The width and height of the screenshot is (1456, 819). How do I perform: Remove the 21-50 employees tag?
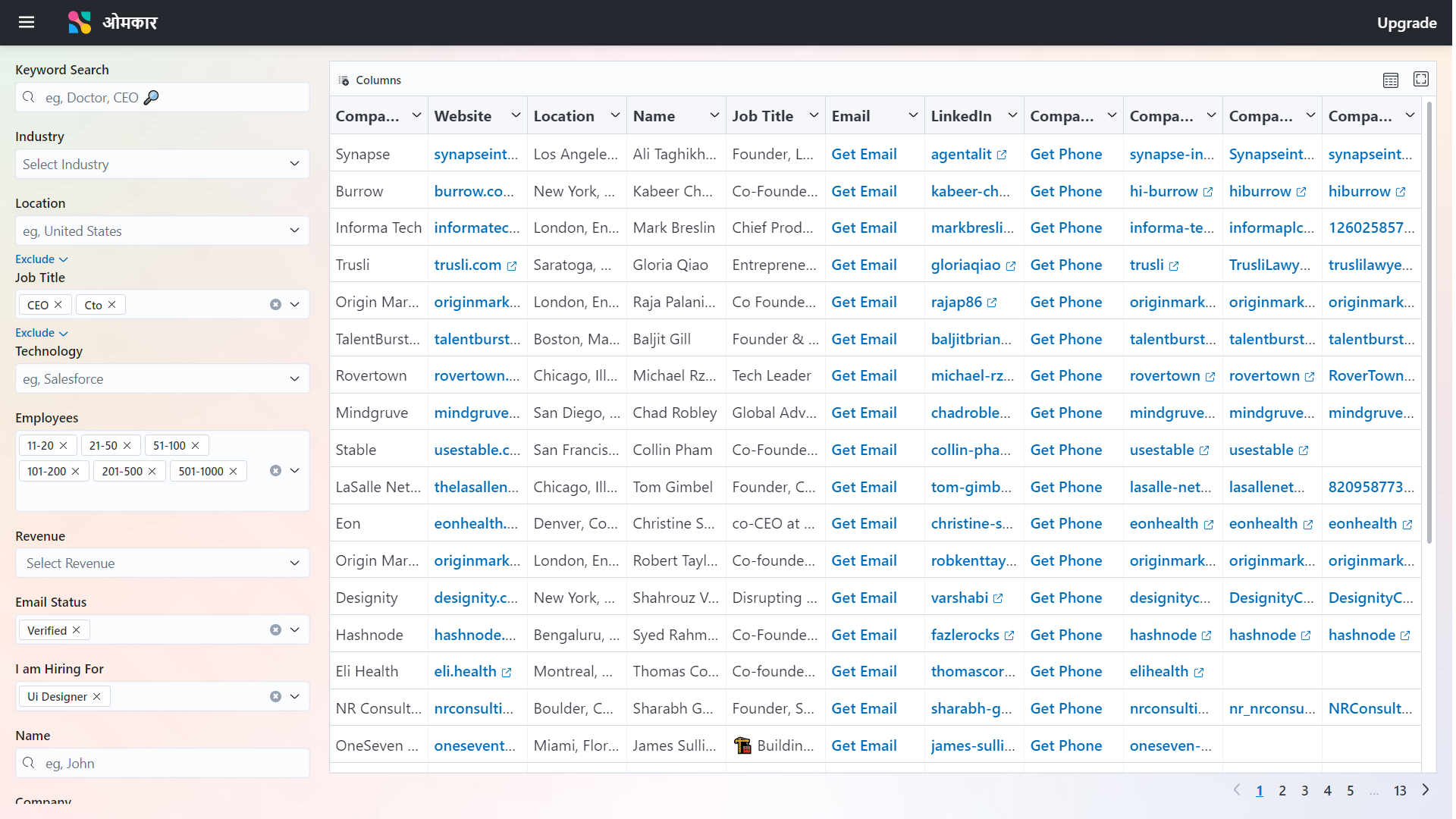(x=127, y=446)
